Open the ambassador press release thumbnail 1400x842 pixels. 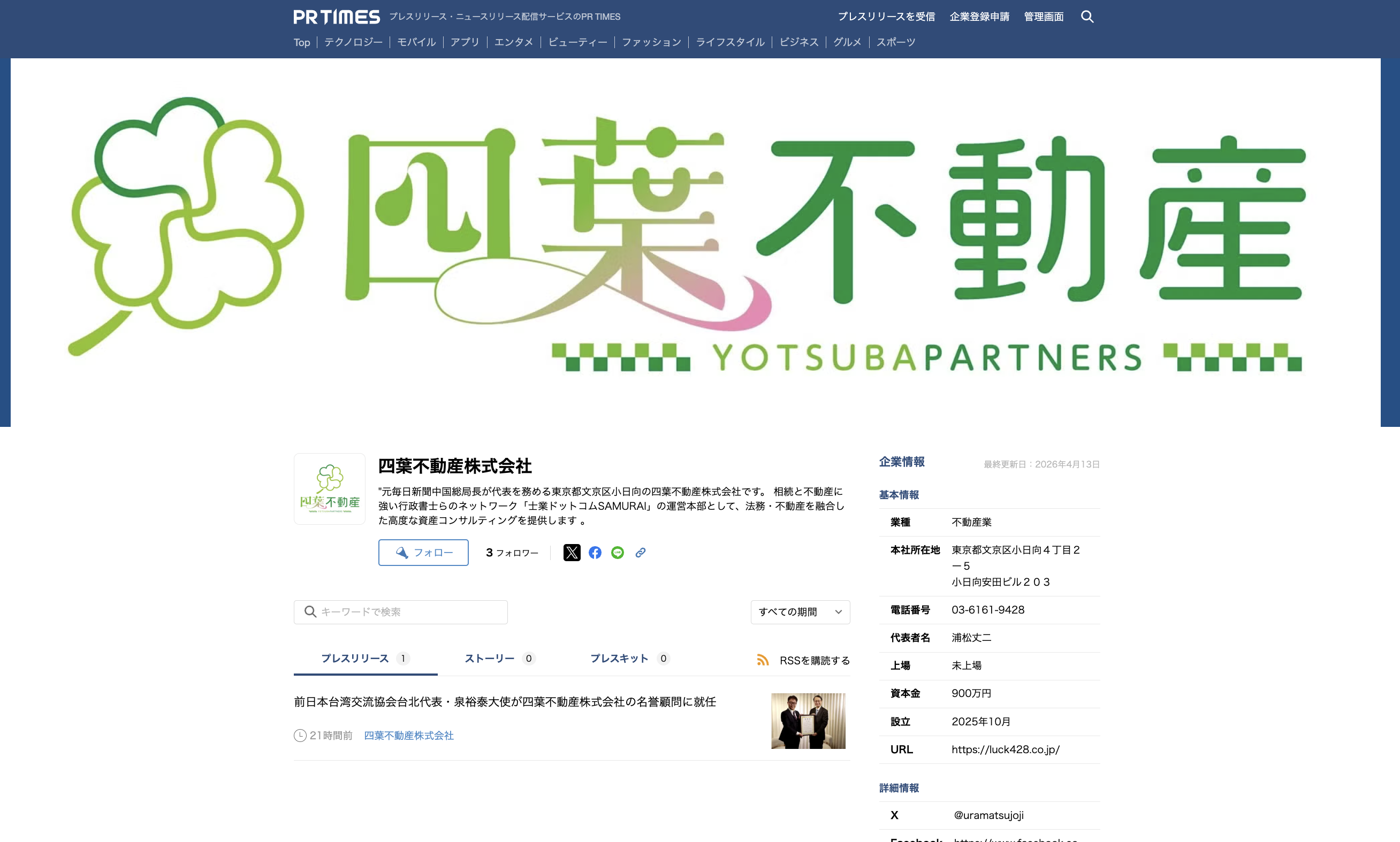pos(808,721)
